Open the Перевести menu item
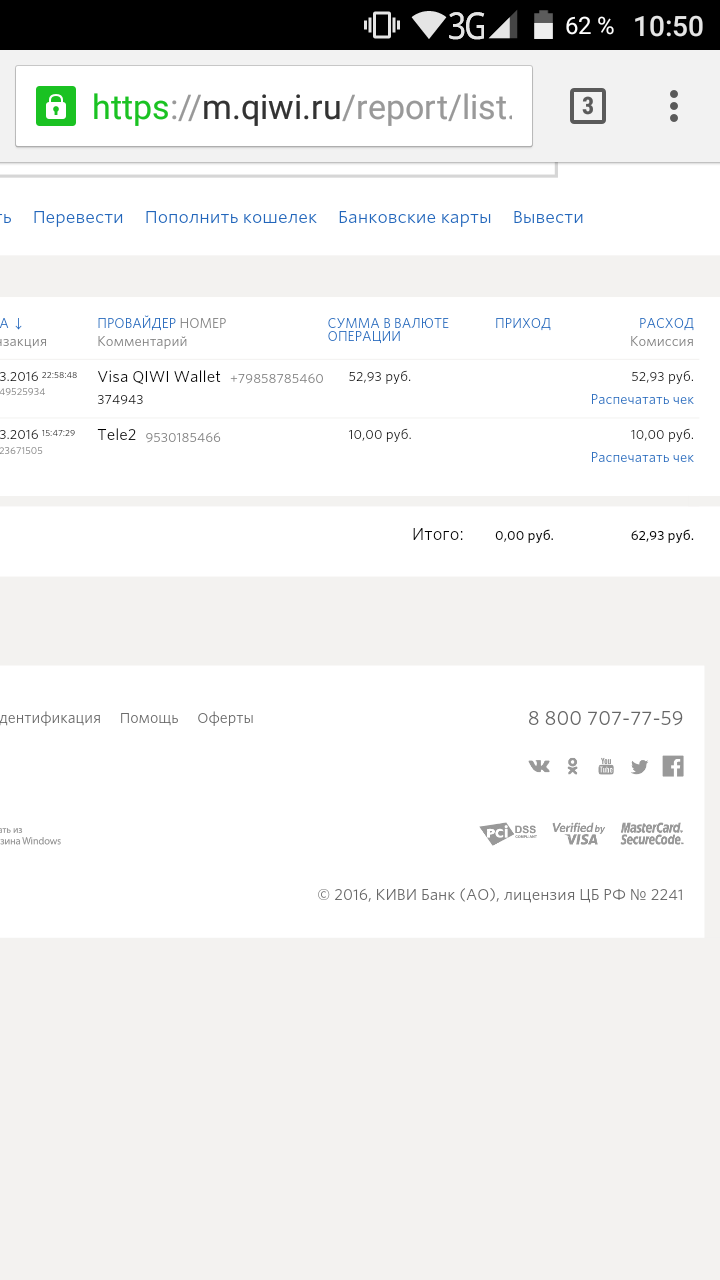The width and height of the screenshot is (720, 1280). (78, 217)
